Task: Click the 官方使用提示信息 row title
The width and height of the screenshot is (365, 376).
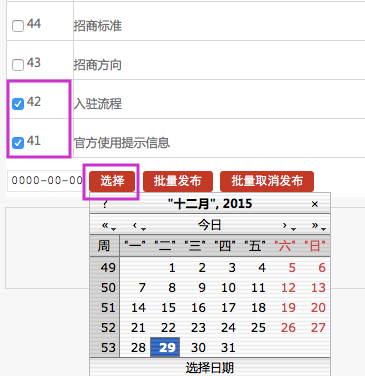Action: click(122, 143)
